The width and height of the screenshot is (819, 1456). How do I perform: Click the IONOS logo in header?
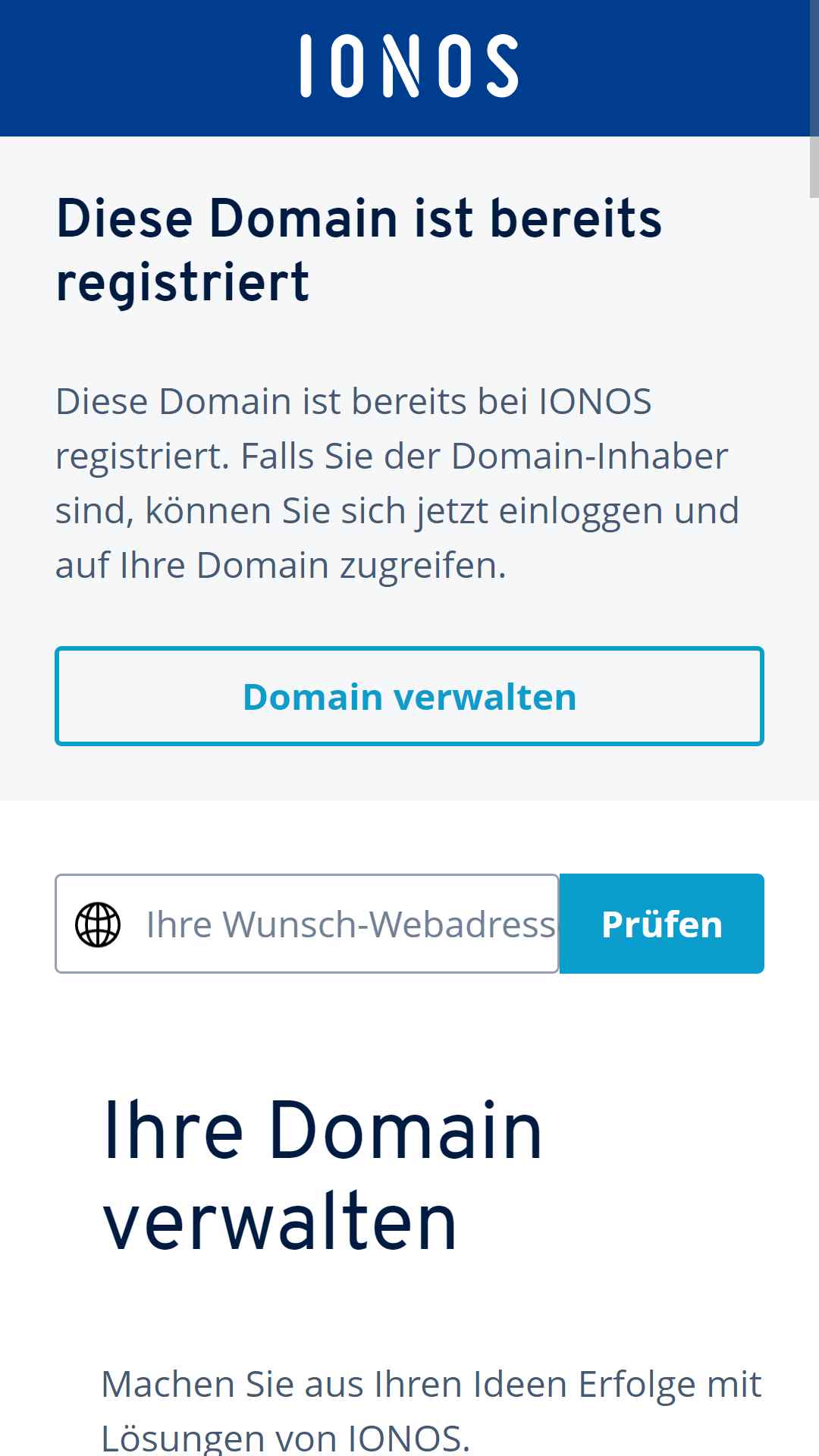pyautogui.click(x=409, y=66)
